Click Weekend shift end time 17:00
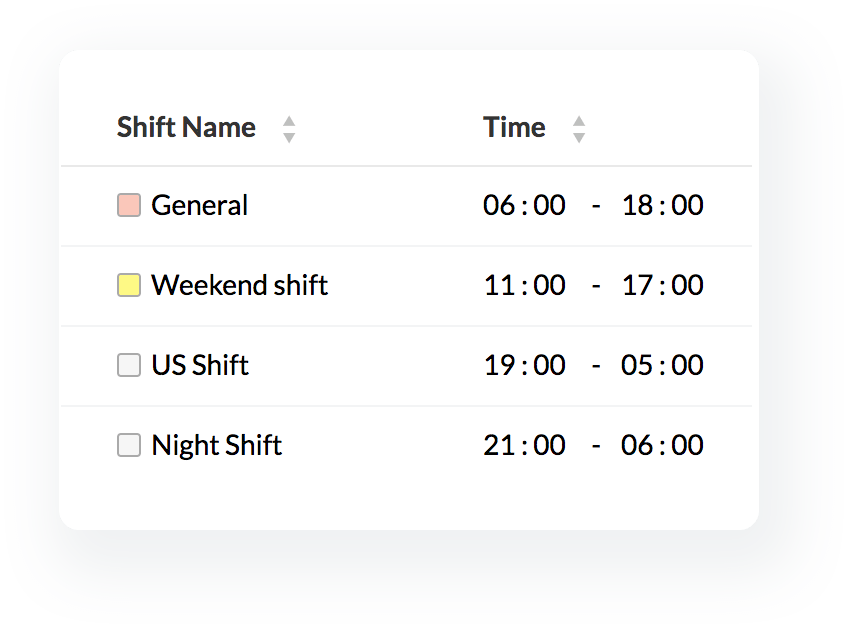Image resolution: width=848 pixels, height=628 pixels. pos(662,286)
